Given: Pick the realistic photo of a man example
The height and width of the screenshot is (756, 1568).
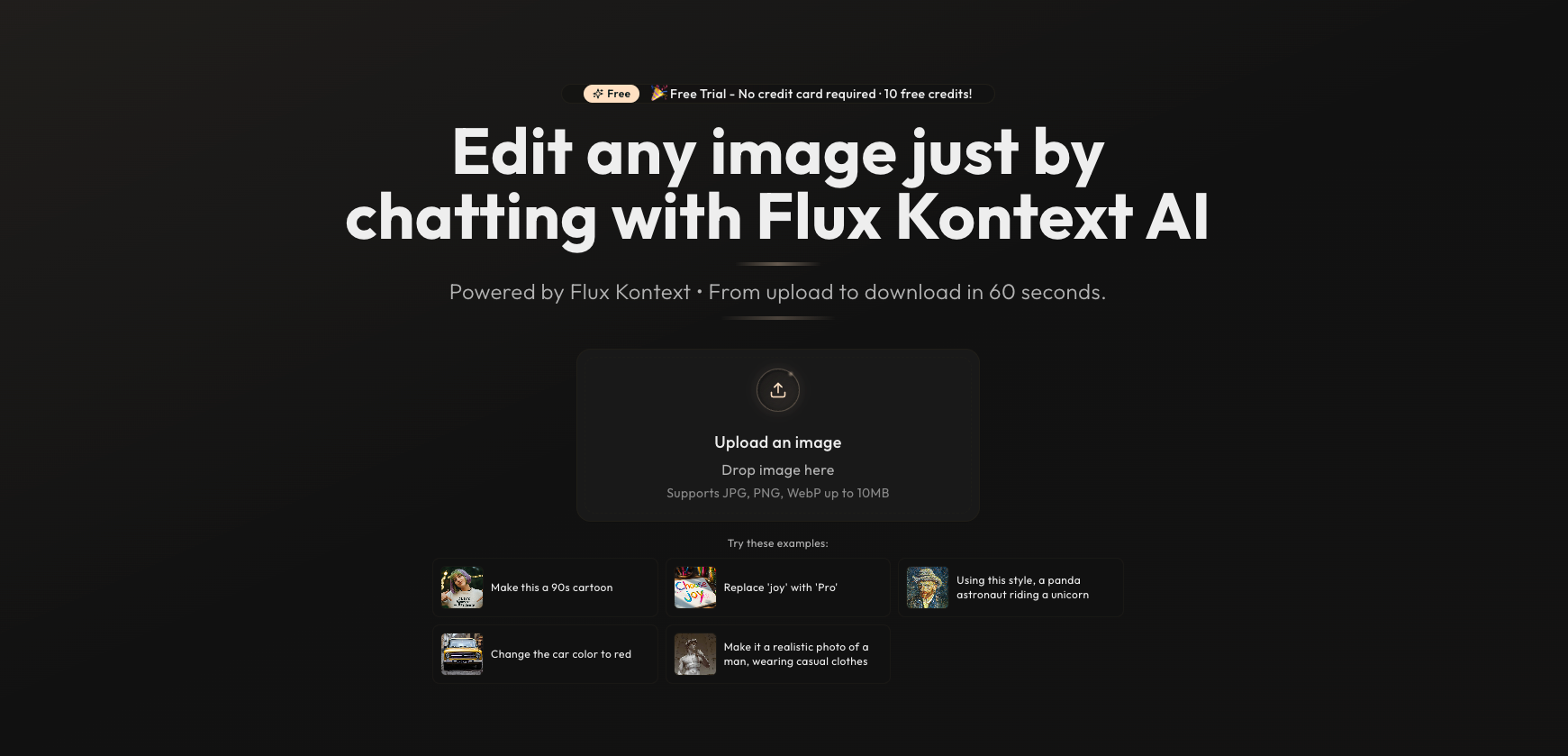Looking at the screenshot, I should click(778, 654).
